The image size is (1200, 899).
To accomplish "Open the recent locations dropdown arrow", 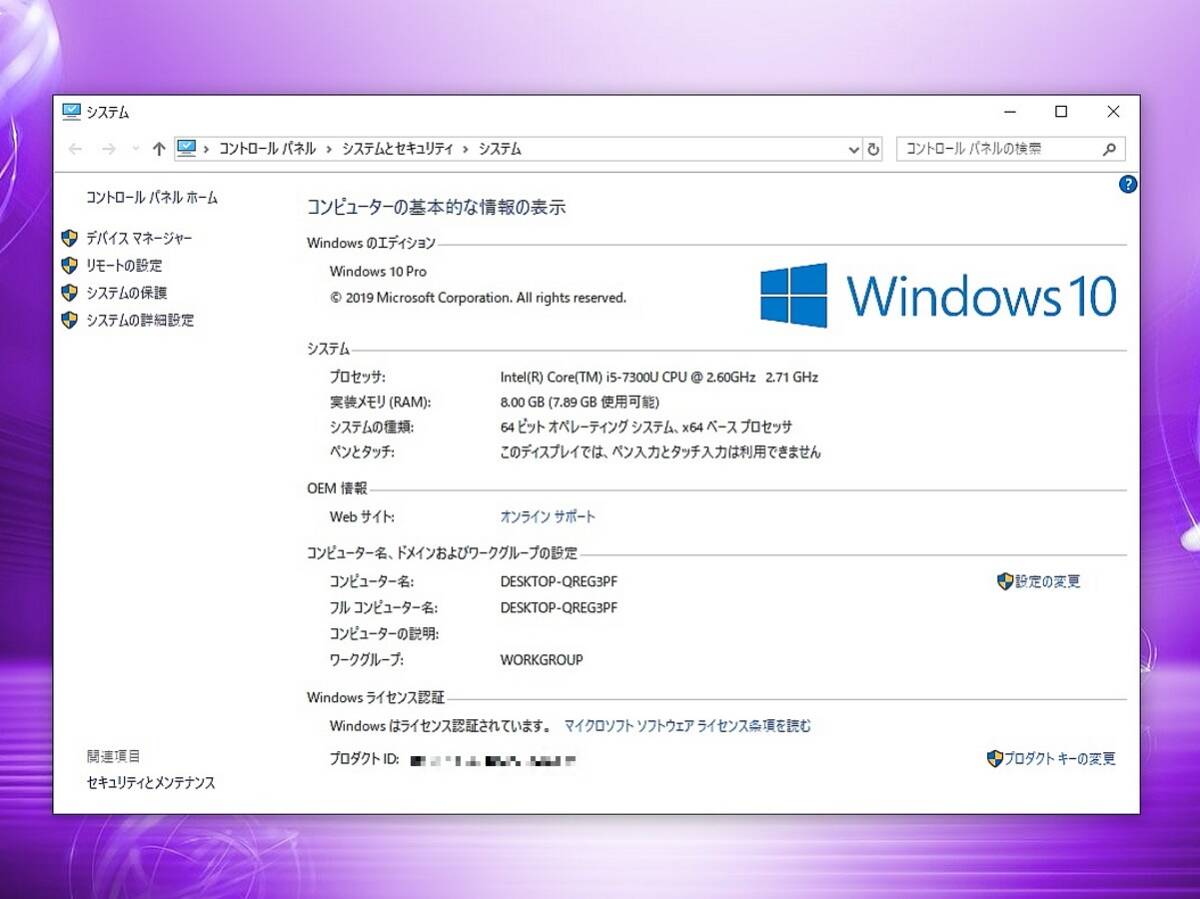I will pos(136,149).
